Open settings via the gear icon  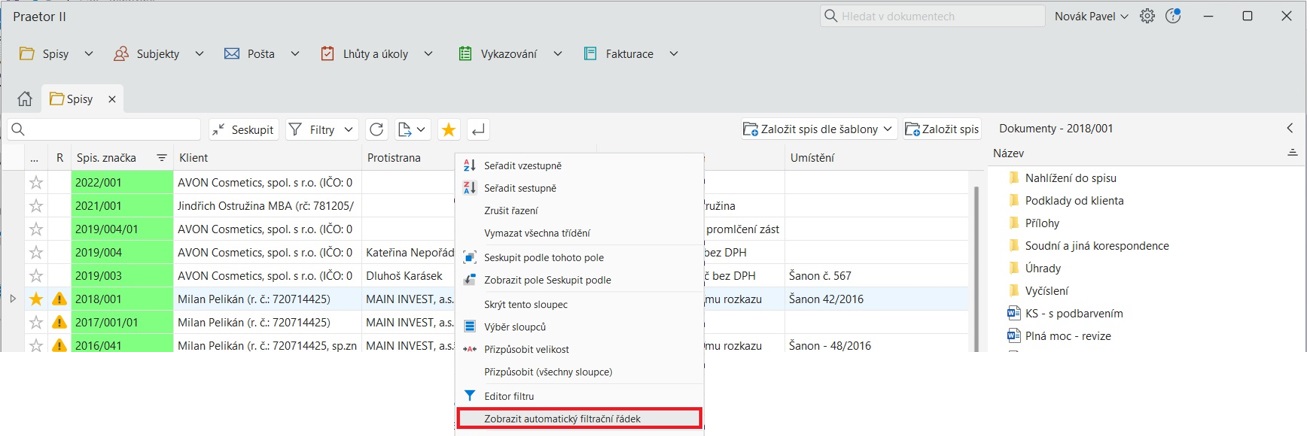coord(1147,16)
